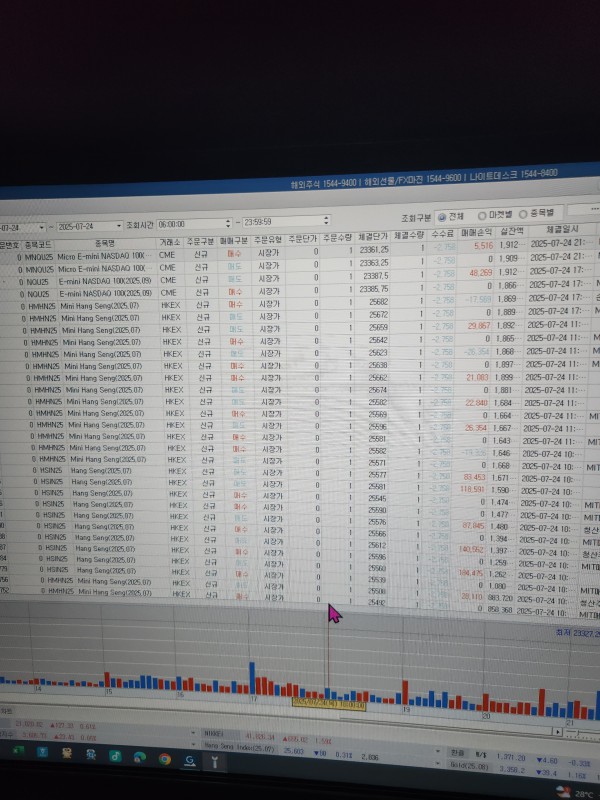
Task: Open the white G trading app icon
Action: (x=190, y=760)
